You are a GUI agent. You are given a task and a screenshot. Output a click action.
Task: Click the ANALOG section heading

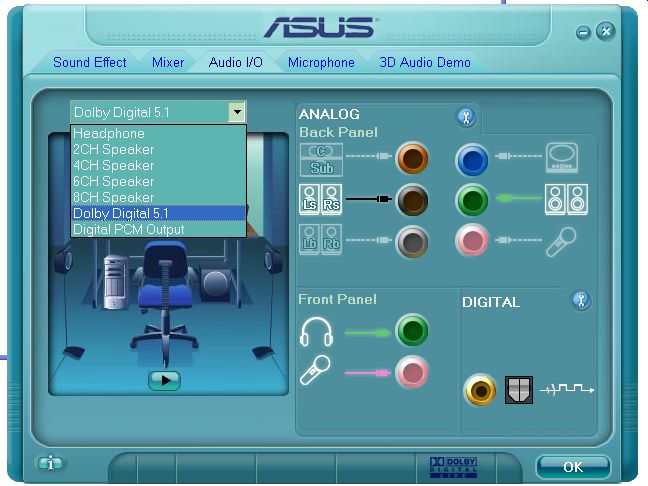329,114
